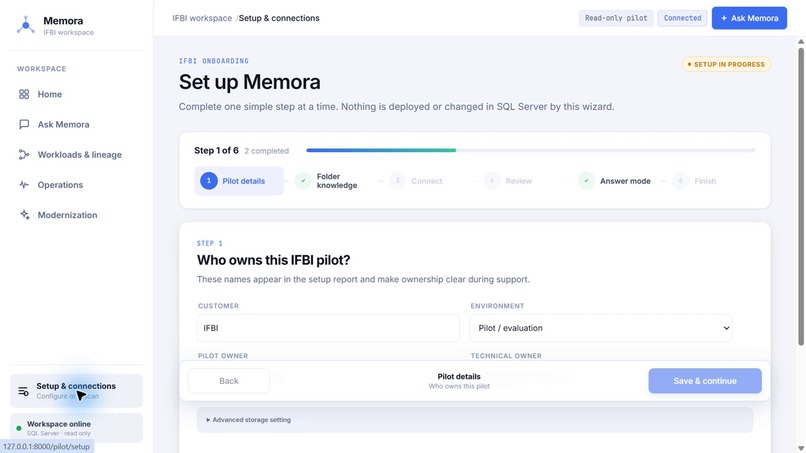Viewport: 806px width, 453px height.
Task: Click the scrollbar down arrow
Action: tap(800, 448)
